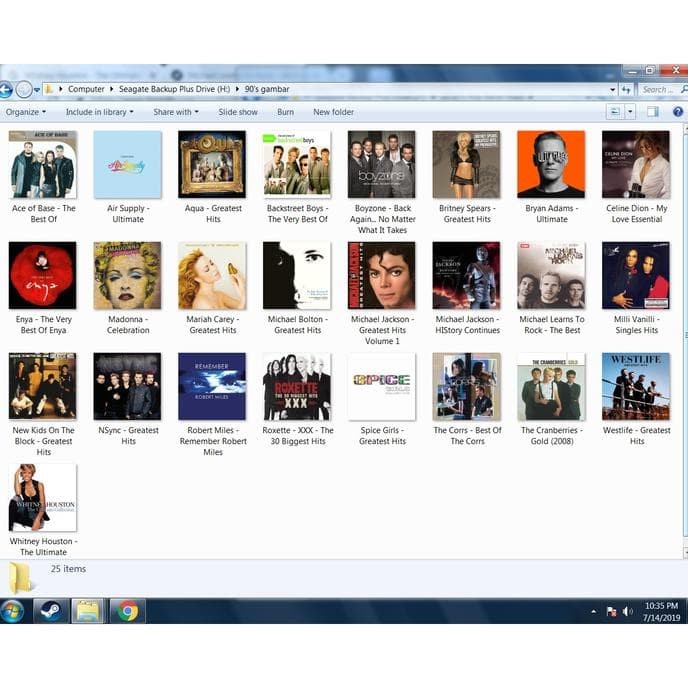688x688 pixels.
Task: Select The Corrs - Best Of The Corrs cover
Action: click(x=466, y=387)
